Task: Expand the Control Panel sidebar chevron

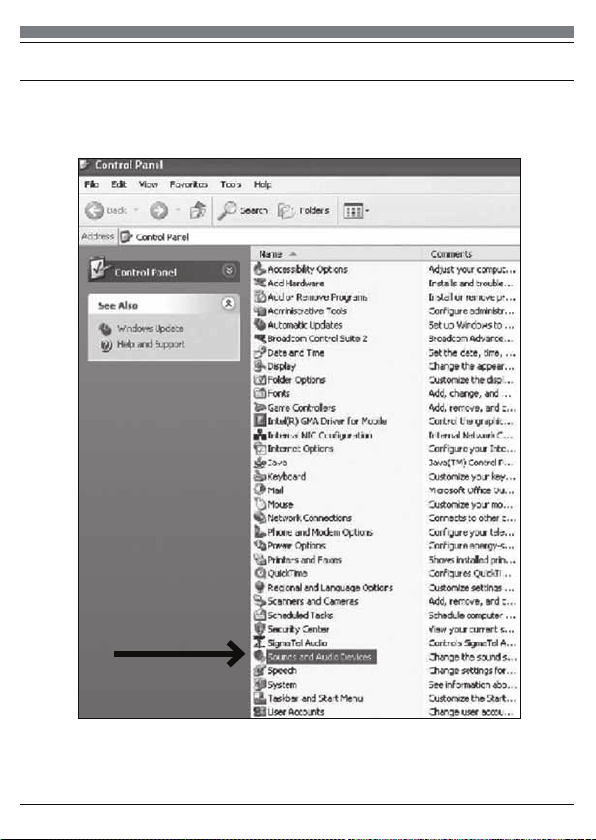Action: click(x=229, y=271)
